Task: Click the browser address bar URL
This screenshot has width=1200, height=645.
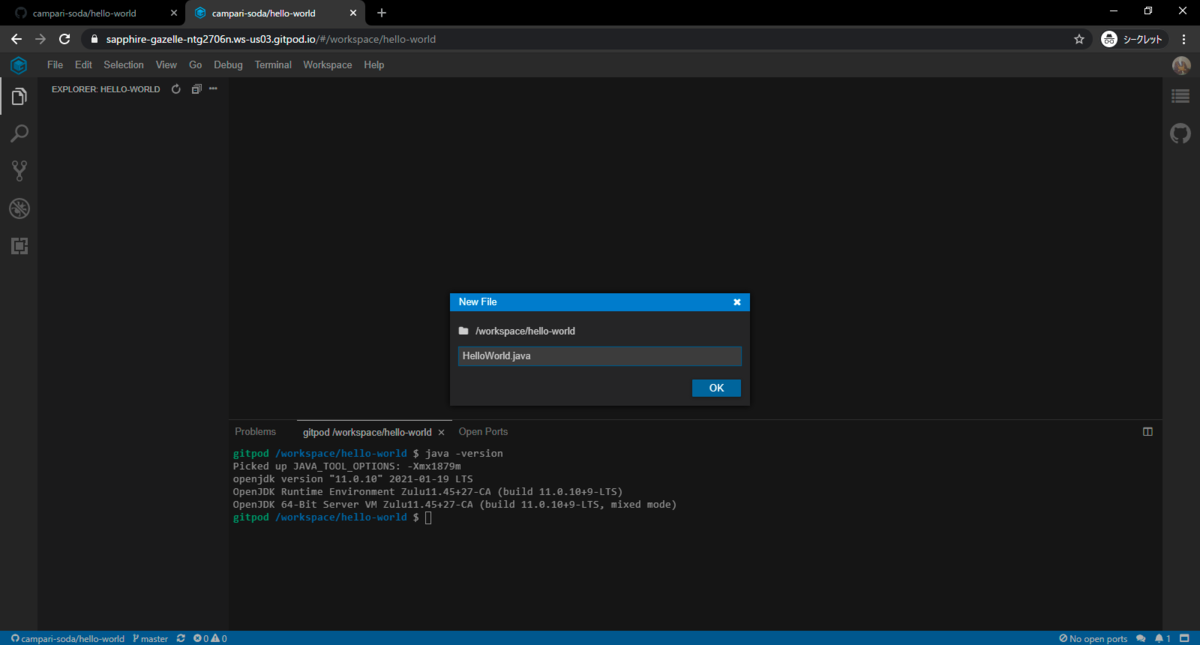Action: (270, 39)
